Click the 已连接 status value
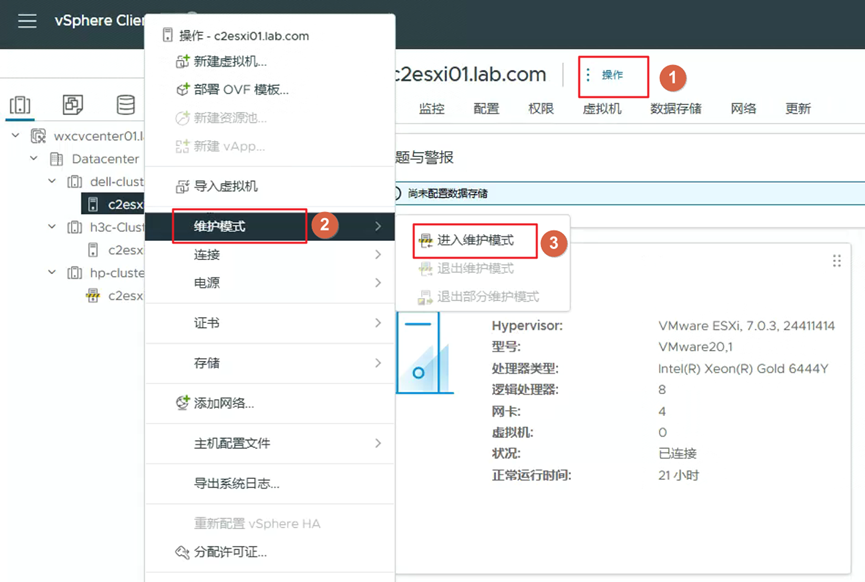The width and height of the screenshot is (865, 582). click(677, 453)
